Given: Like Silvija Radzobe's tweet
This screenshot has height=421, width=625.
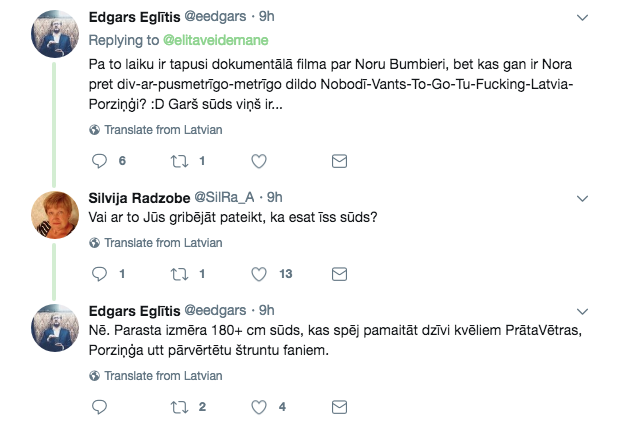Looking at the screenshot, I should pos(258,273).
